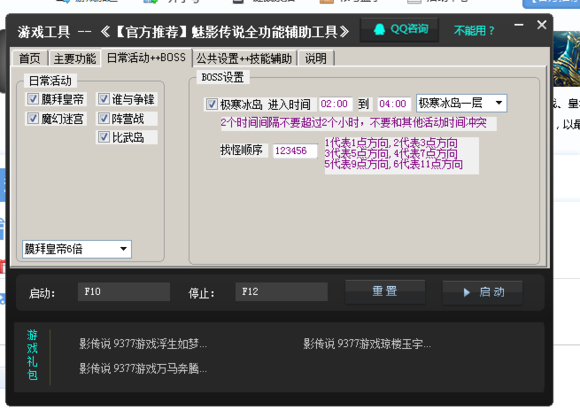Click the direction legend text 1代表1点方向
The height and width of the screenshot is (410, 580).
pos(357,143)
